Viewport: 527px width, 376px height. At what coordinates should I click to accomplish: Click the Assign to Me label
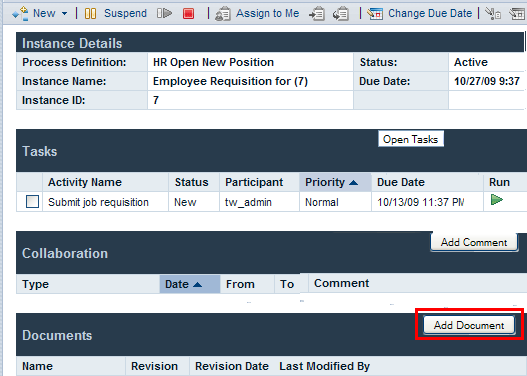point(268,13)
